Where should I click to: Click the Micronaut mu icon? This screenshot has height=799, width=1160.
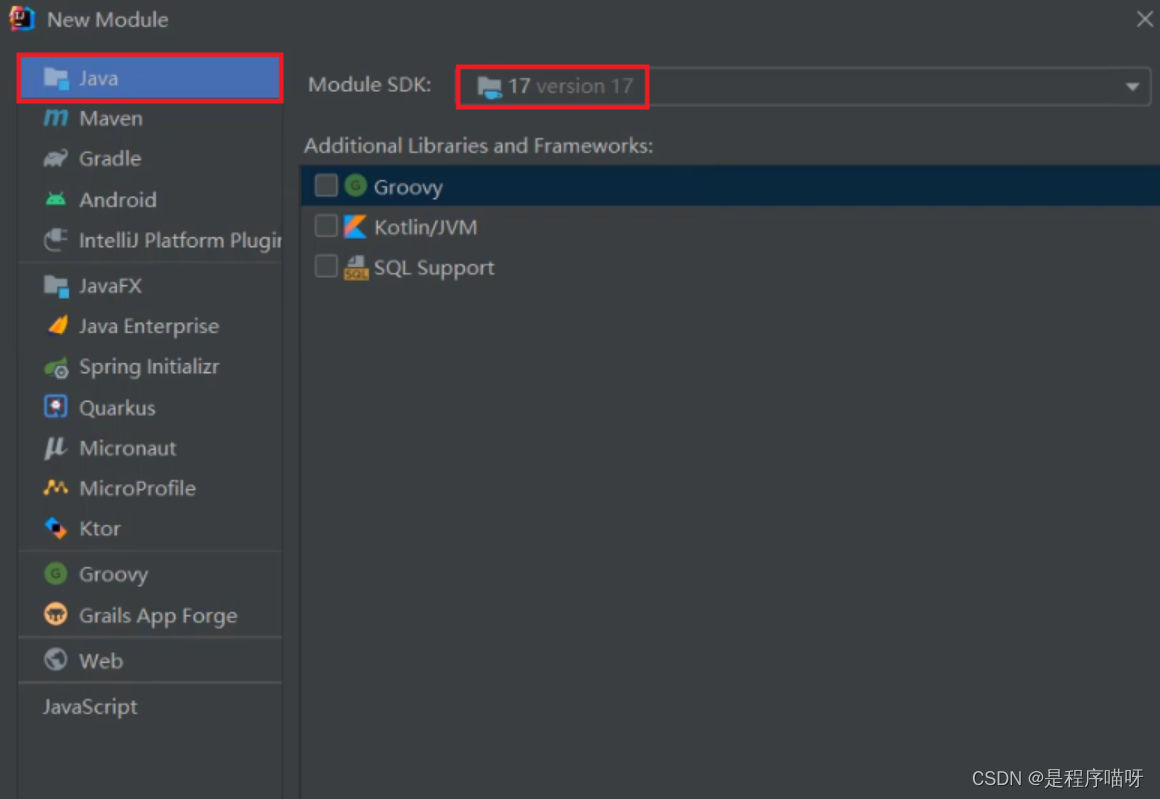(56, 448)
